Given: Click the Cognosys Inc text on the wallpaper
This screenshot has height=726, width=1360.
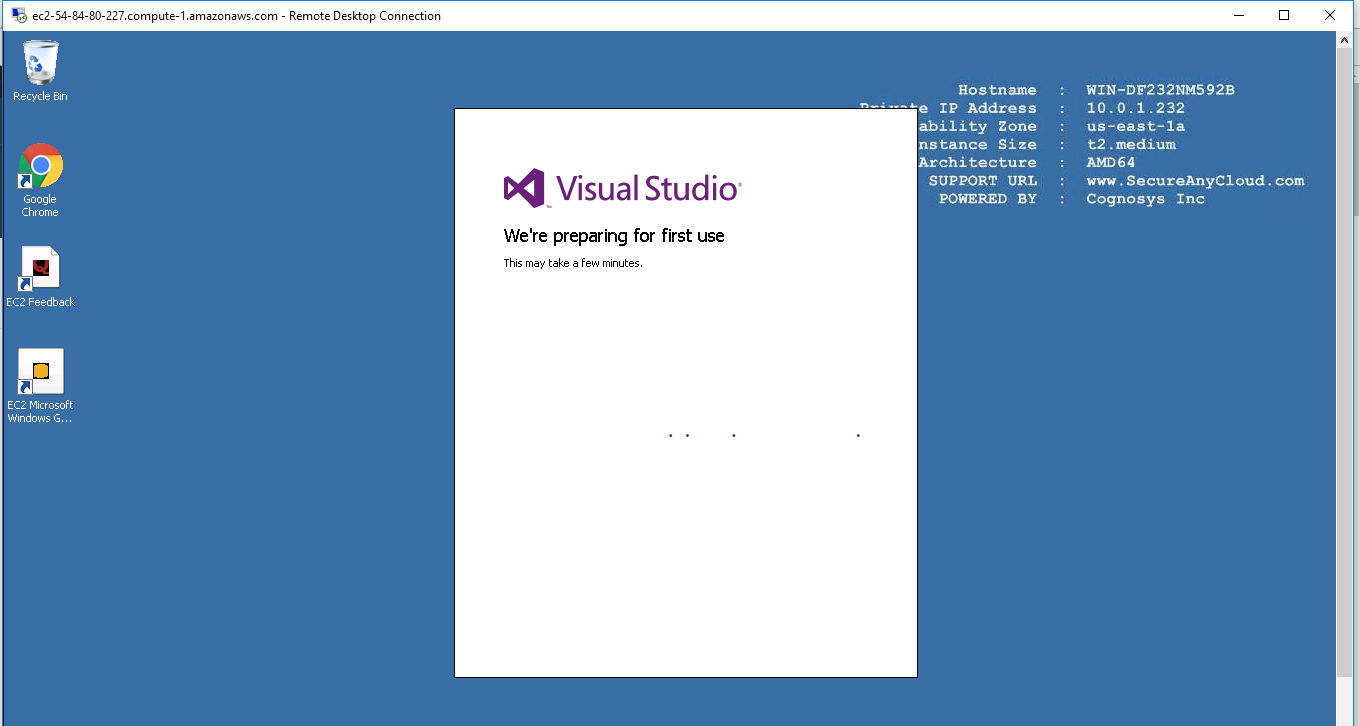Looking at the screenshot, I should [x=1145, y=199].
